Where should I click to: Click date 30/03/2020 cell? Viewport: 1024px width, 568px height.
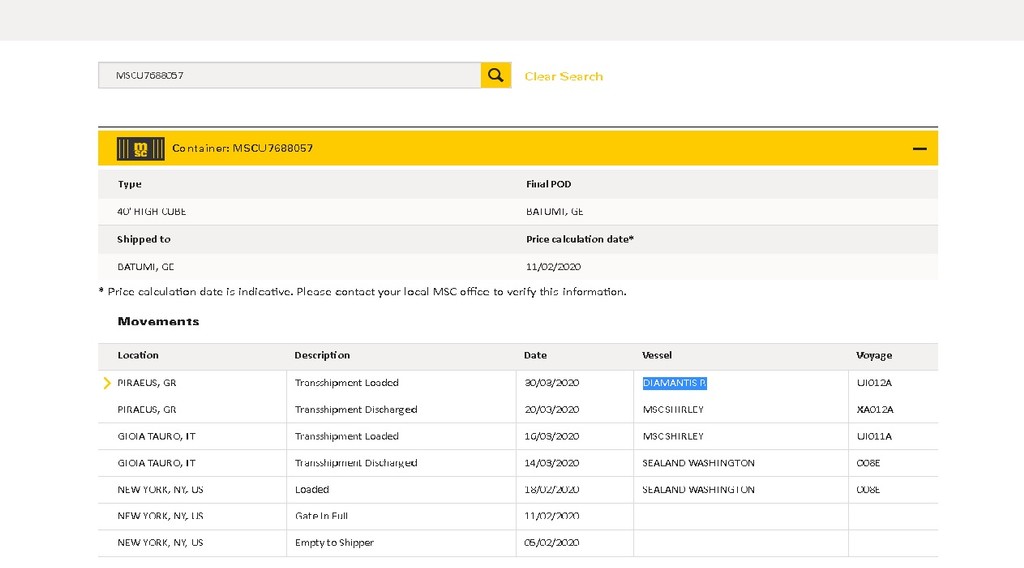click(x=552, y=383)
